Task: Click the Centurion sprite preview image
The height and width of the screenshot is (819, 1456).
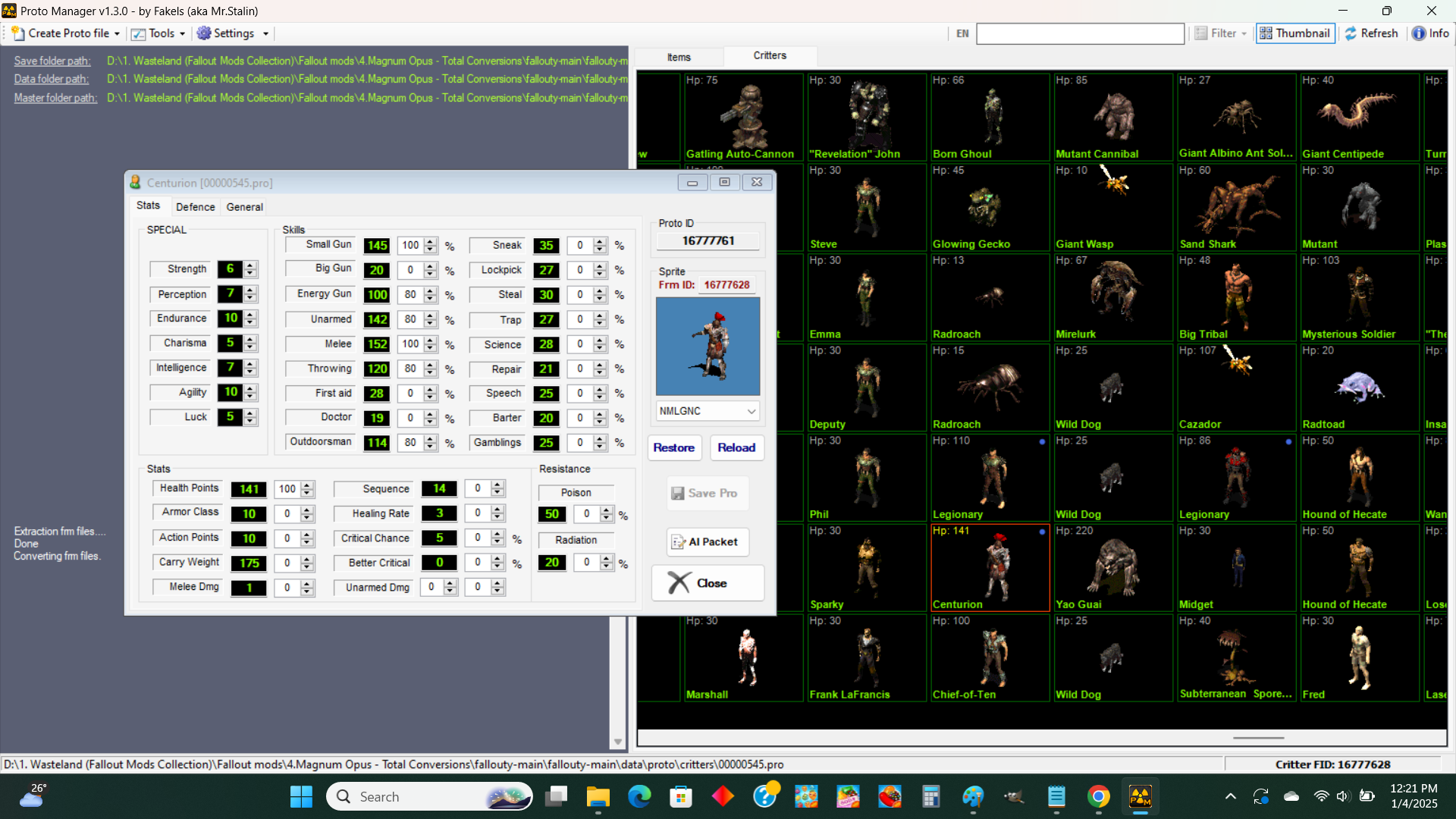Action: pos(708,346)
